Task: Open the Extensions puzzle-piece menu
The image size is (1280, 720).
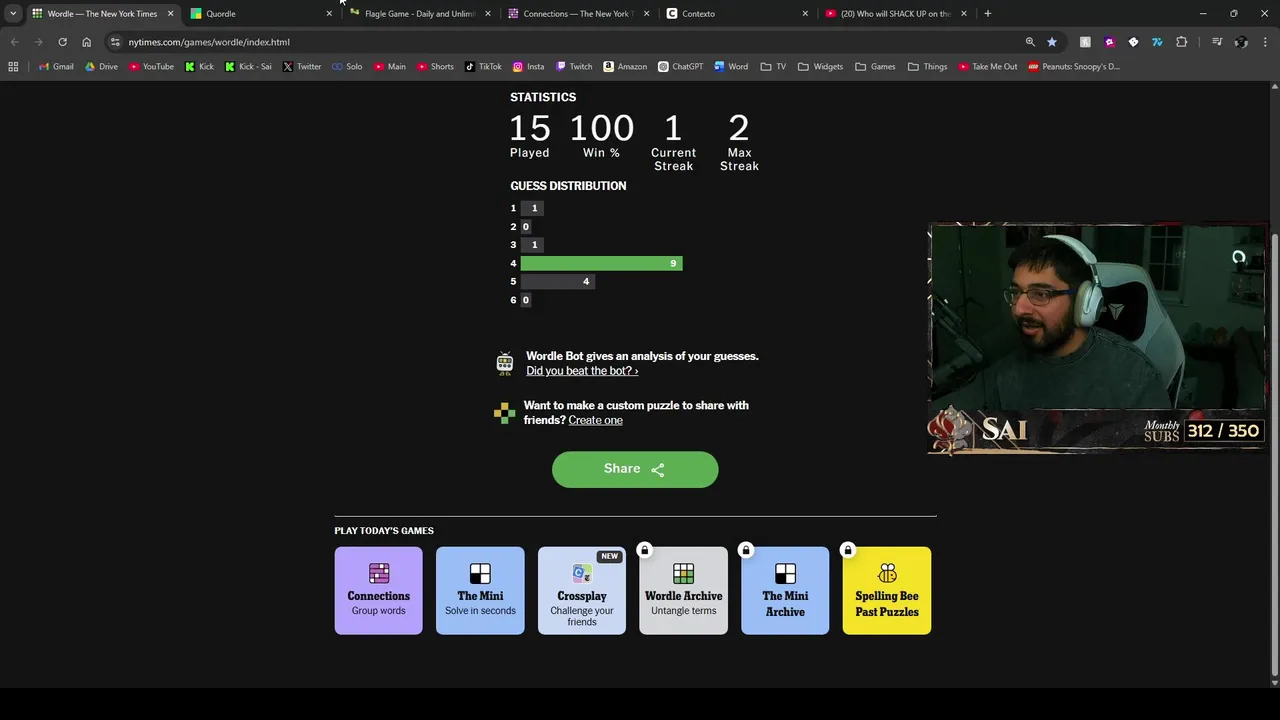Action: pyautogui.click(x=1181, y=42)
